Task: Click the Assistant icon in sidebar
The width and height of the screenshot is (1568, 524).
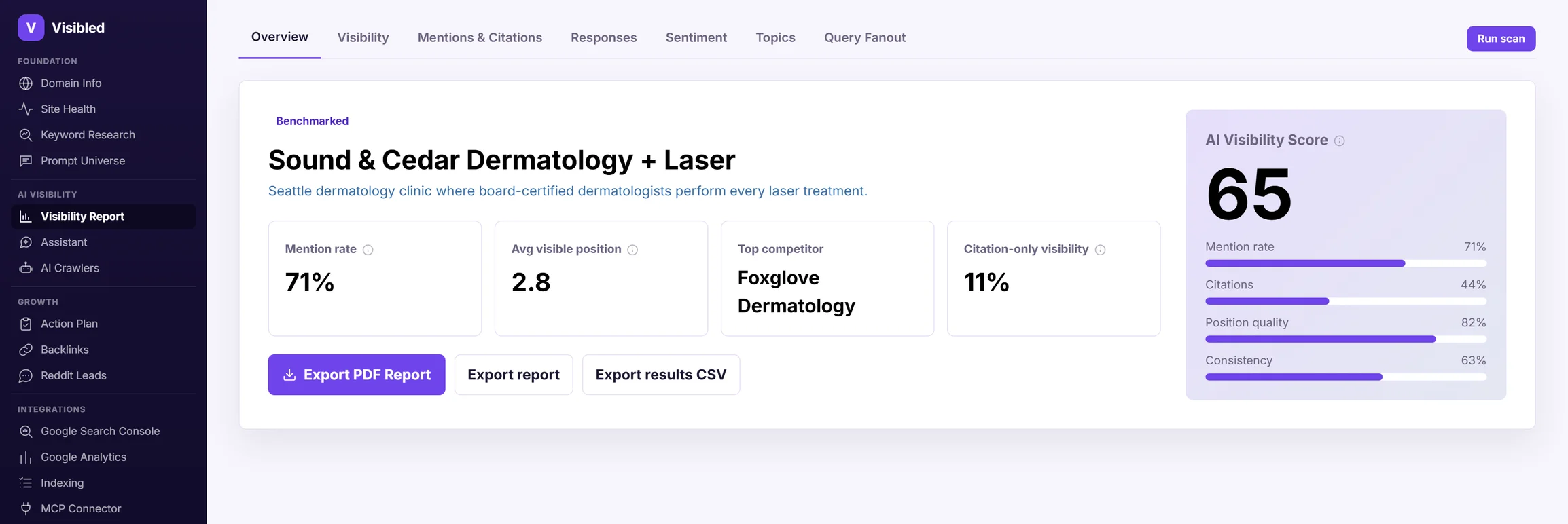Action: pyautogui.click(x=26, y=242)
